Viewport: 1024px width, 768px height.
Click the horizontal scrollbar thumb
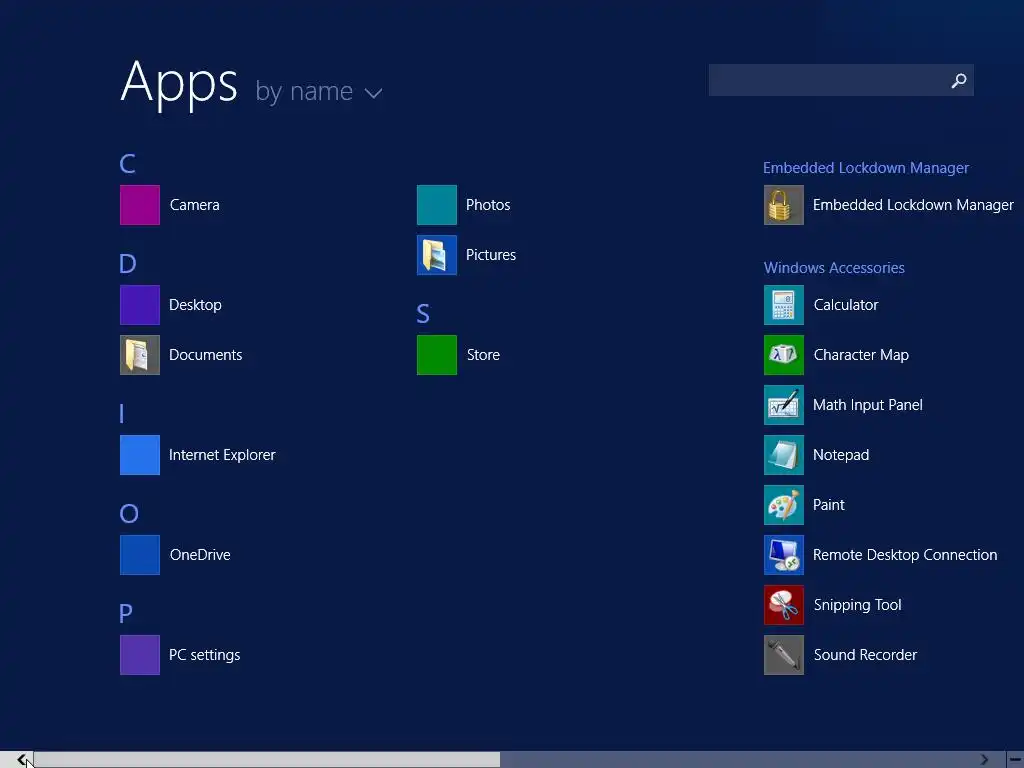tap(267, 760)
